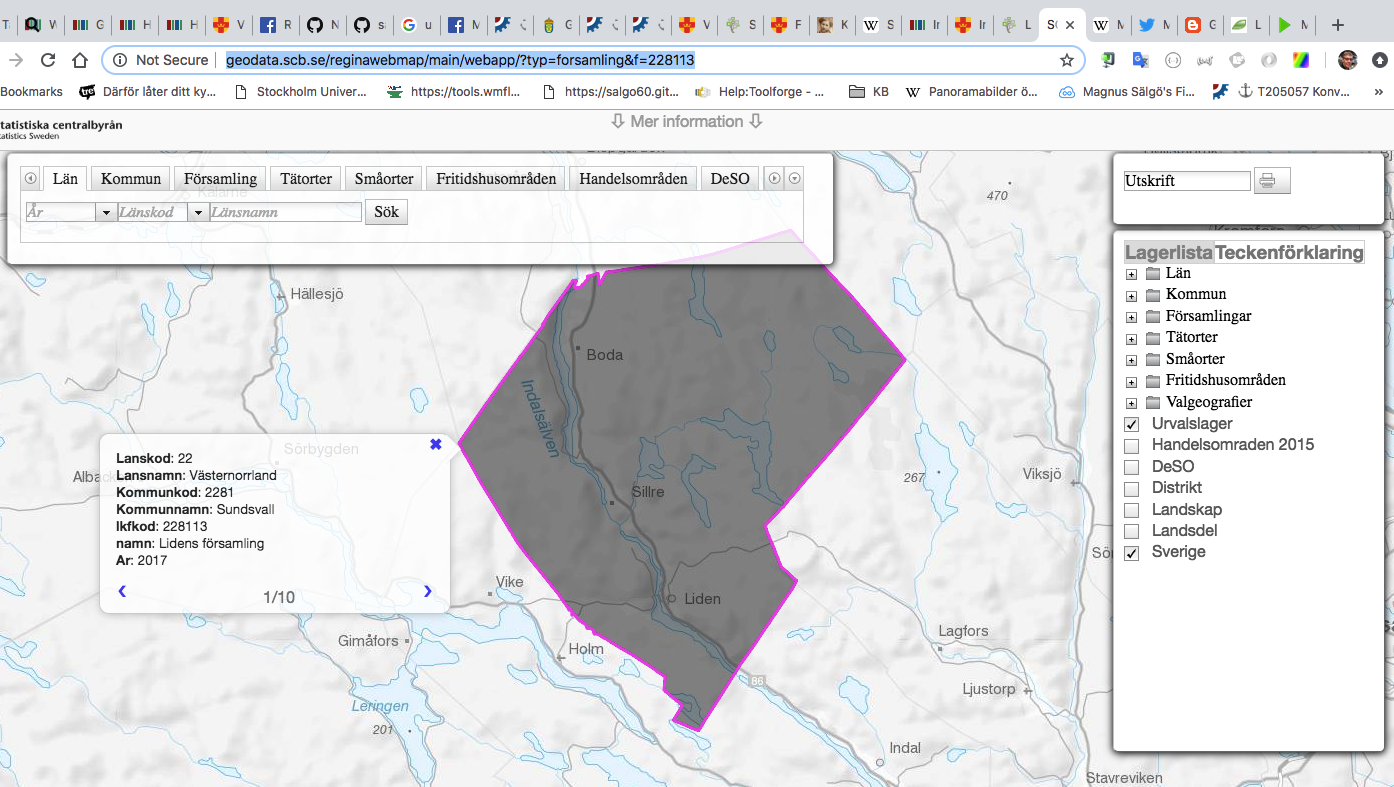Expand the Fritidshusområden layer folder

pyautogui.click(x=1131, y=382)
